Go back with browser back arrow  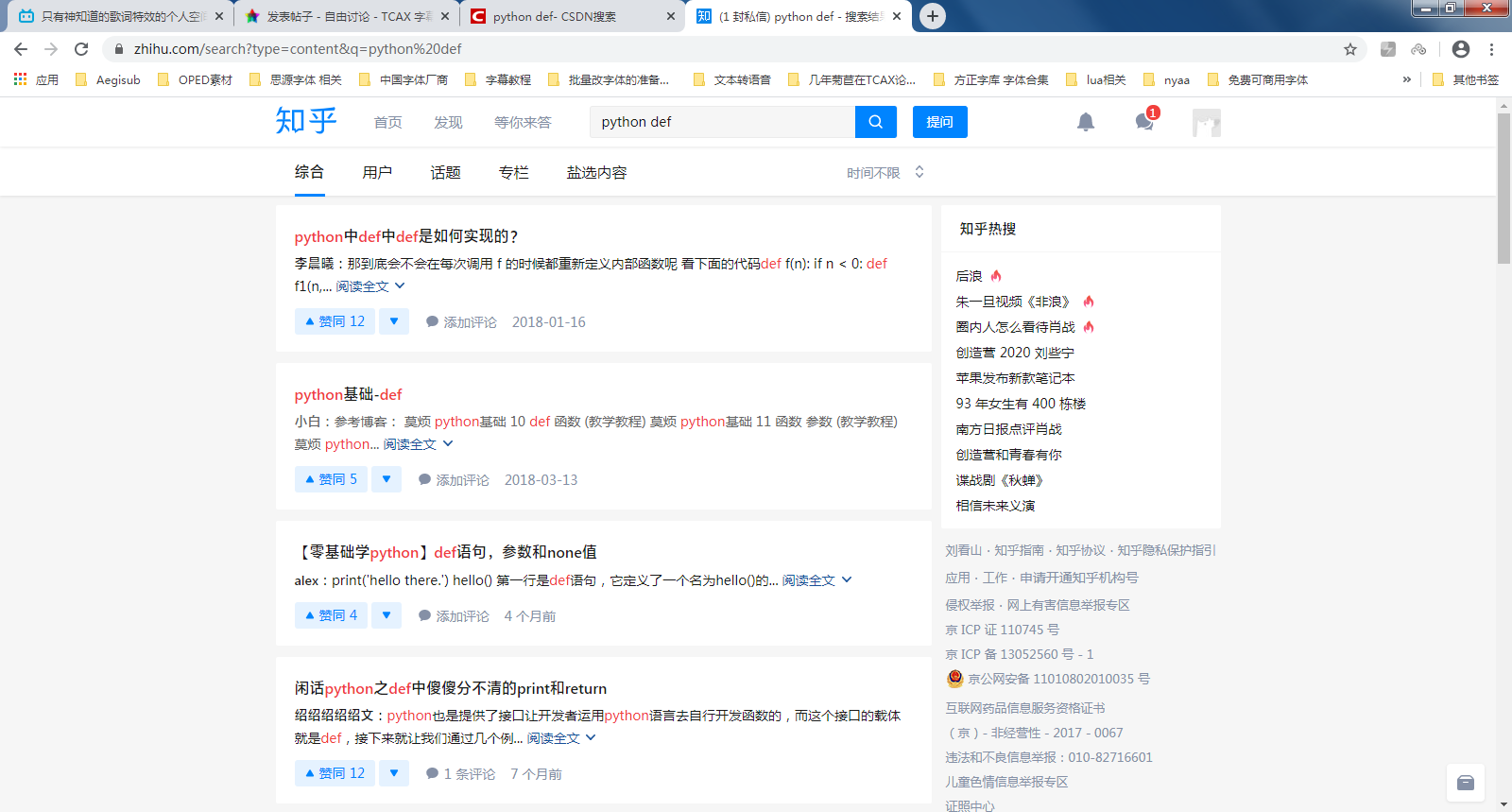point(21,49)
